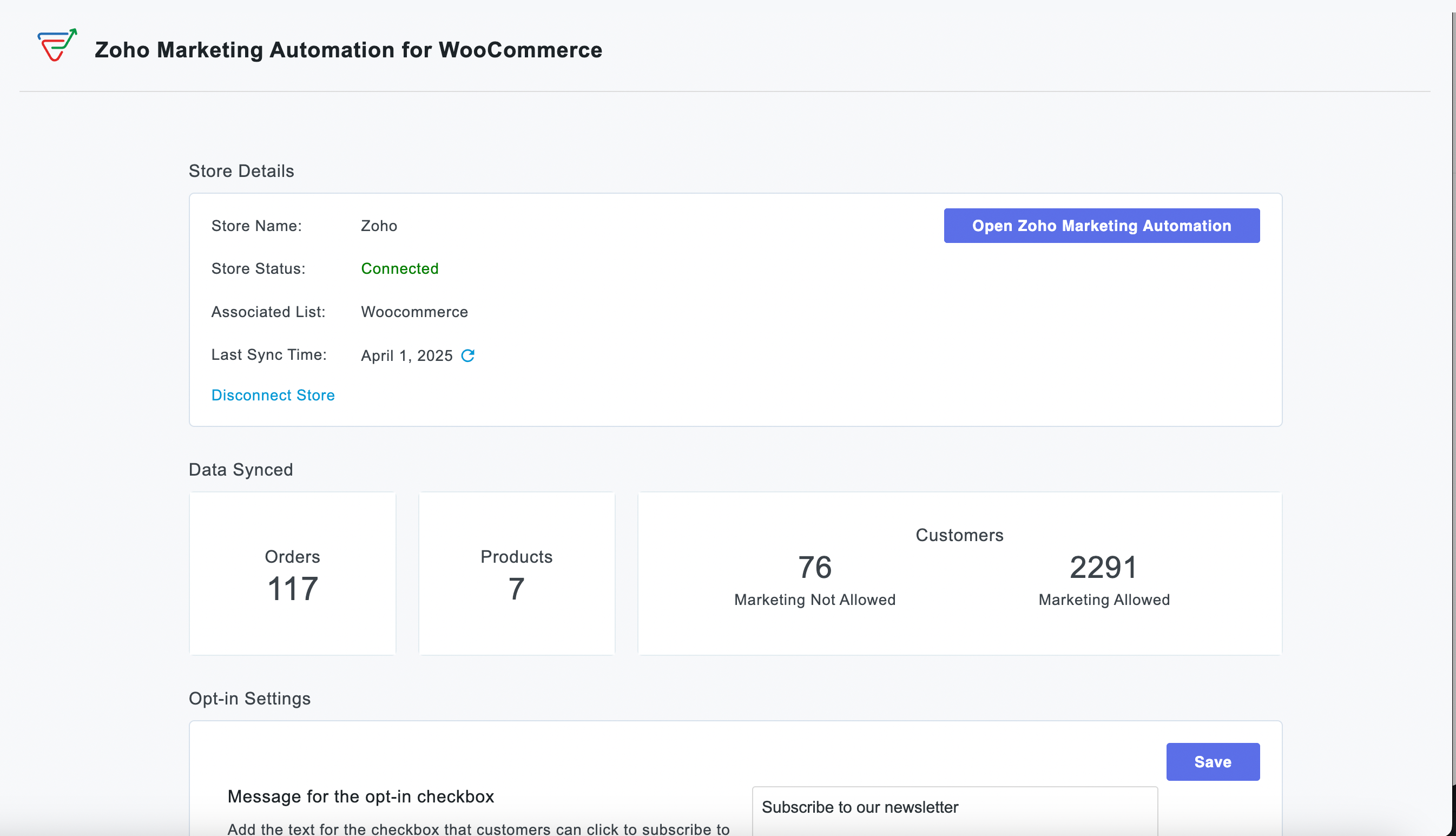Click the Last Sync Time date April 1, 2025
The image size is (1456, 836).
[x=406, y=356]
